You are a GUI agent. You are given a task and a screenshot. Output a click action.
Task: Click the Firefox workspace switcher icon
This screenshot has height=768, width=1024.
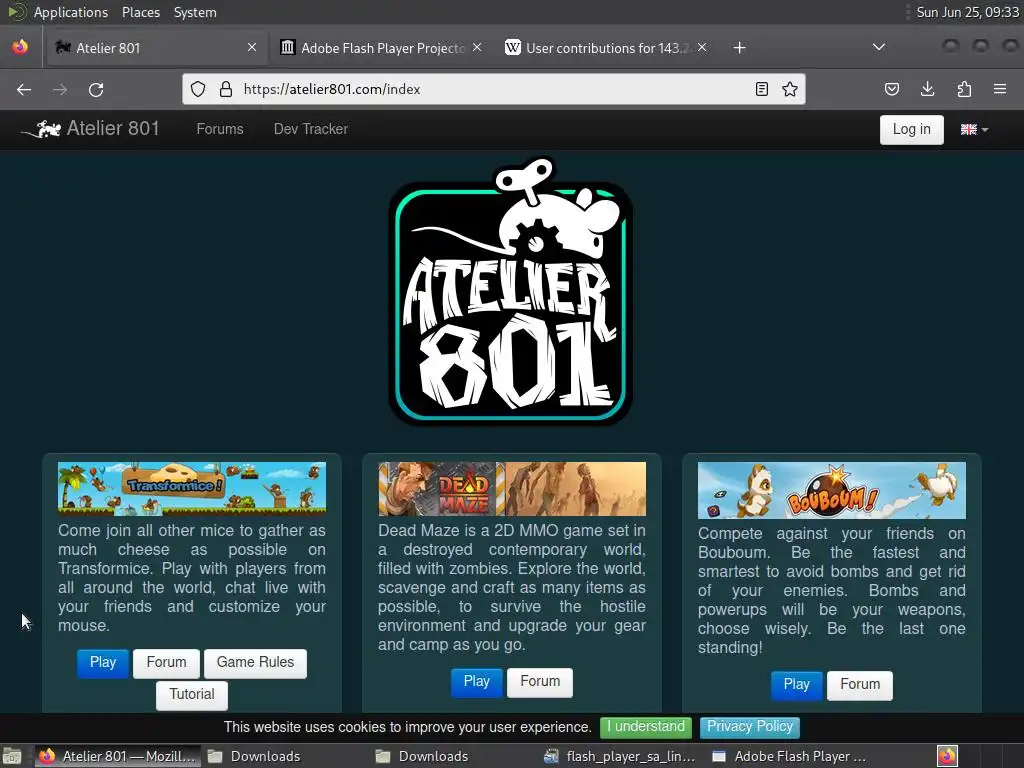(948, 756)
